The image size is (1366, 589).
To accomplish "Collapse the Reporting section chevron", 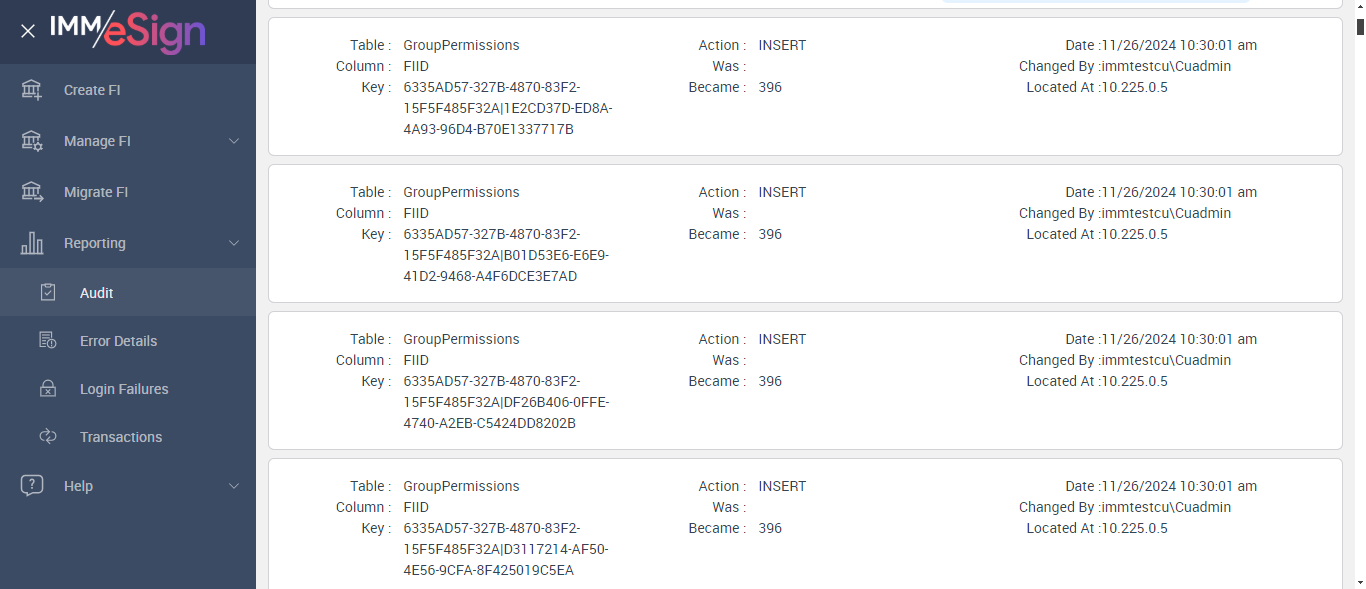I will click(x=234, y=243).
